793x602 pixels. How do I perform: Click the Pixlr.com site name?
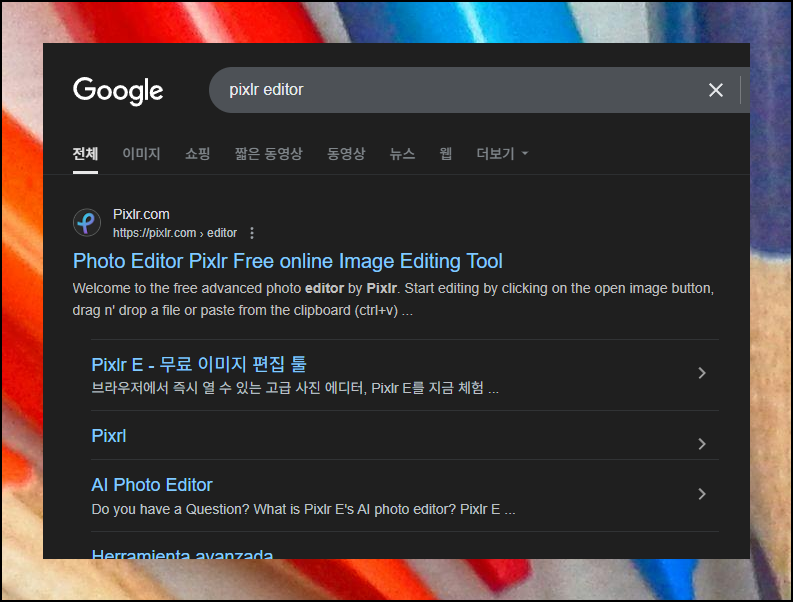pos(141,214)
